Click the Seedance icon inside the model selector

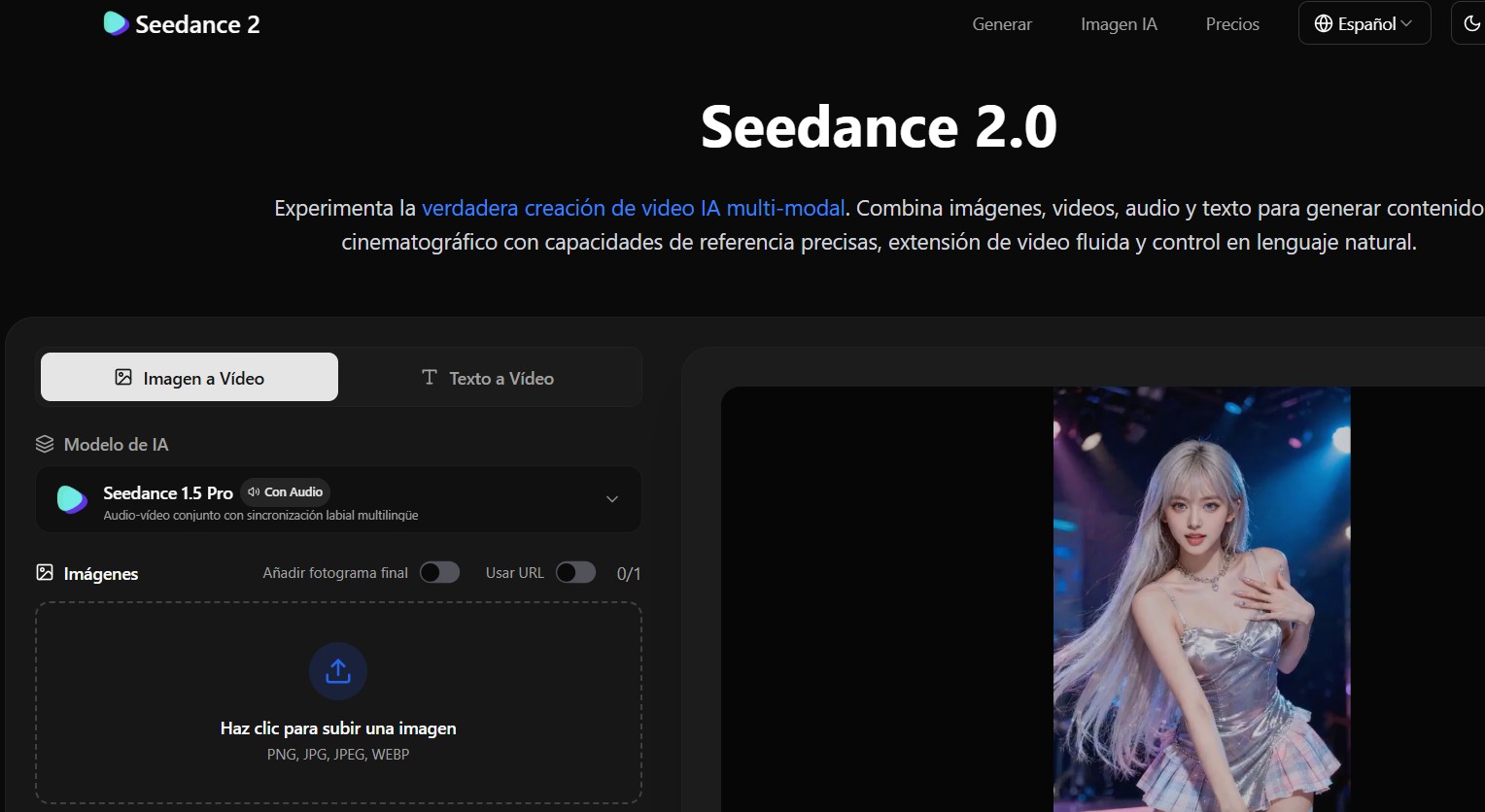coord(71,499)
